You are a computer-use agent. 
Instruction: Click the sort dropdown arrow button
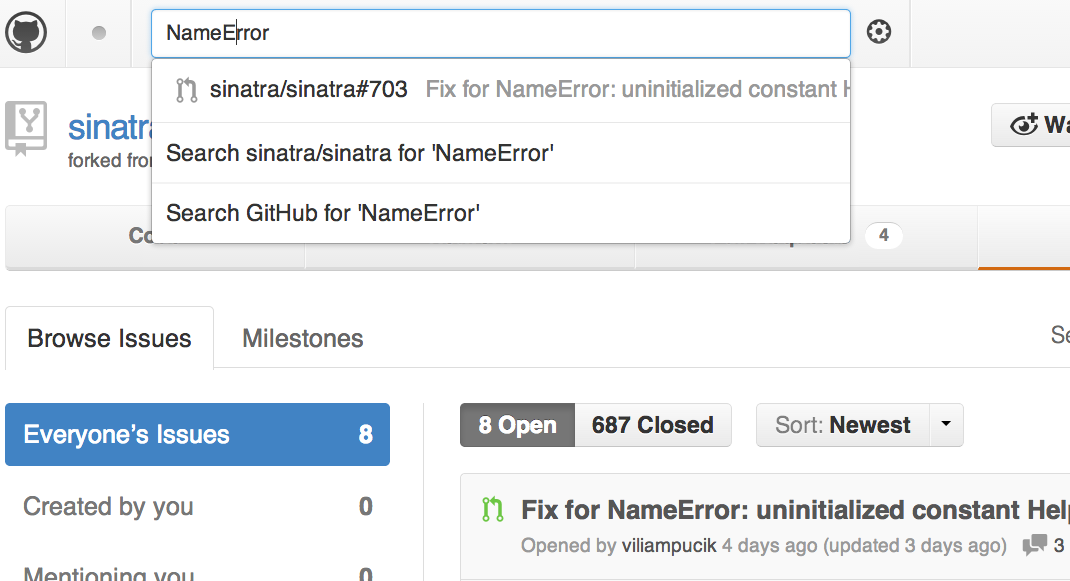pyautogui.click(x=946, y=425)
